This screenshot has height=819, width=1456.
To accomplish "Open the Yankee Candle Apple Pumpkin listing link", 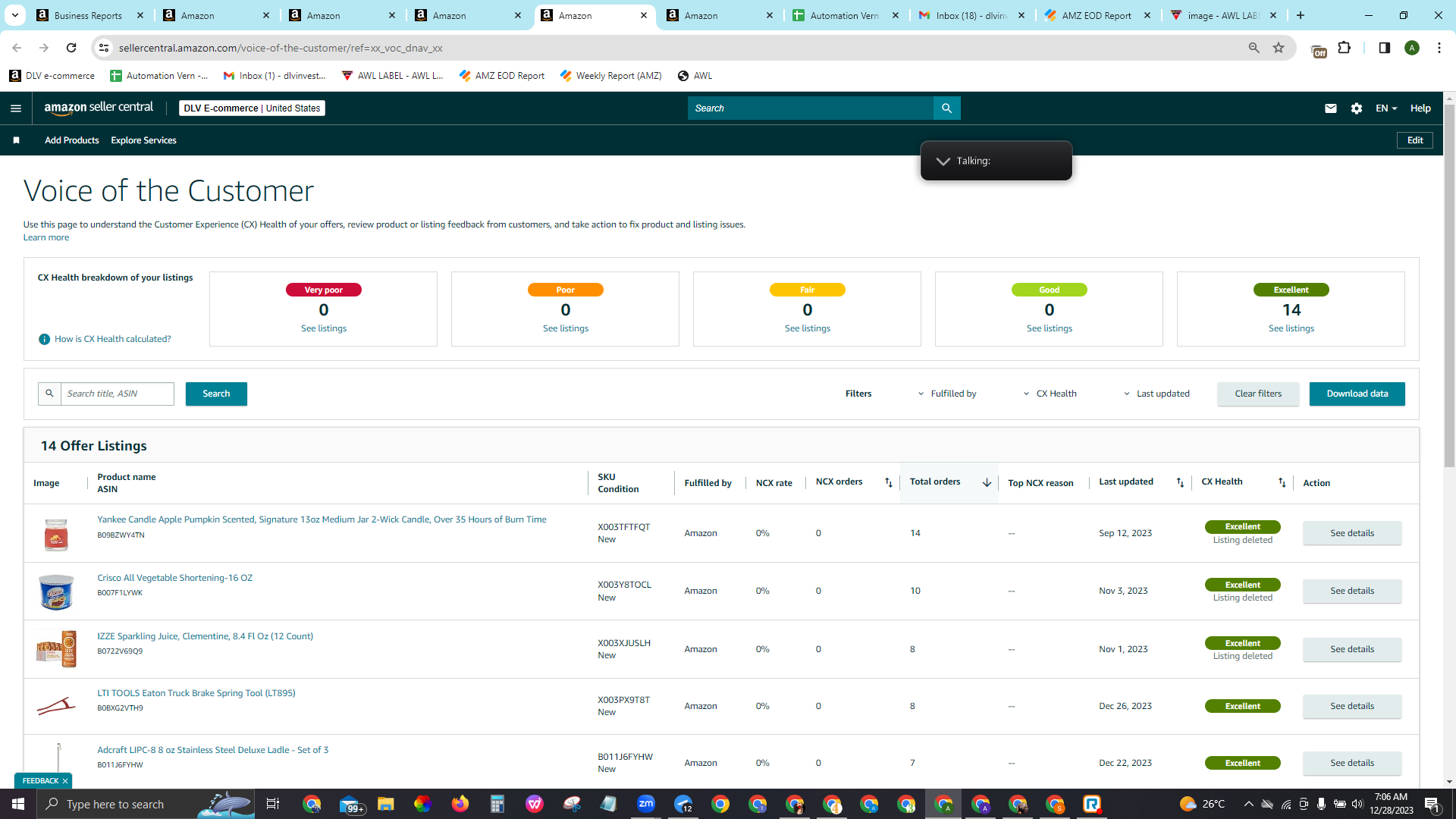I will (x=322, y=519).
